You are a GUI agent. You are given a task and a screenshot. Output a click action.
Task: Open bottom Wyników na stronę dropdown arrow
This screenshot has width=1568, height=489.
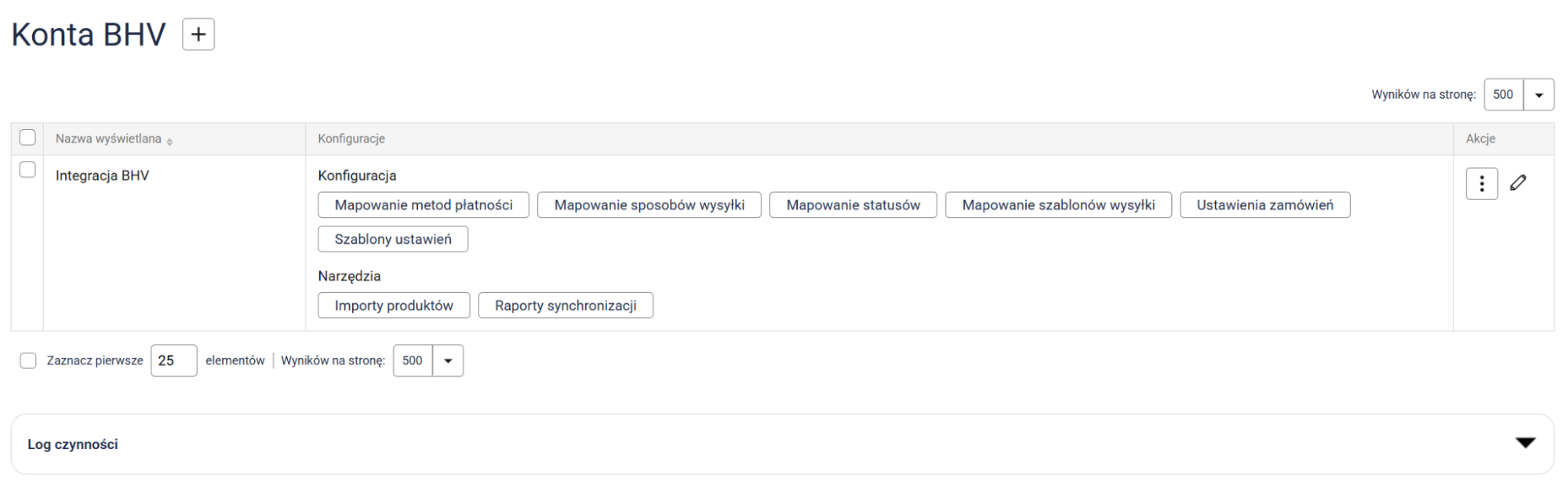coord(448,360)
